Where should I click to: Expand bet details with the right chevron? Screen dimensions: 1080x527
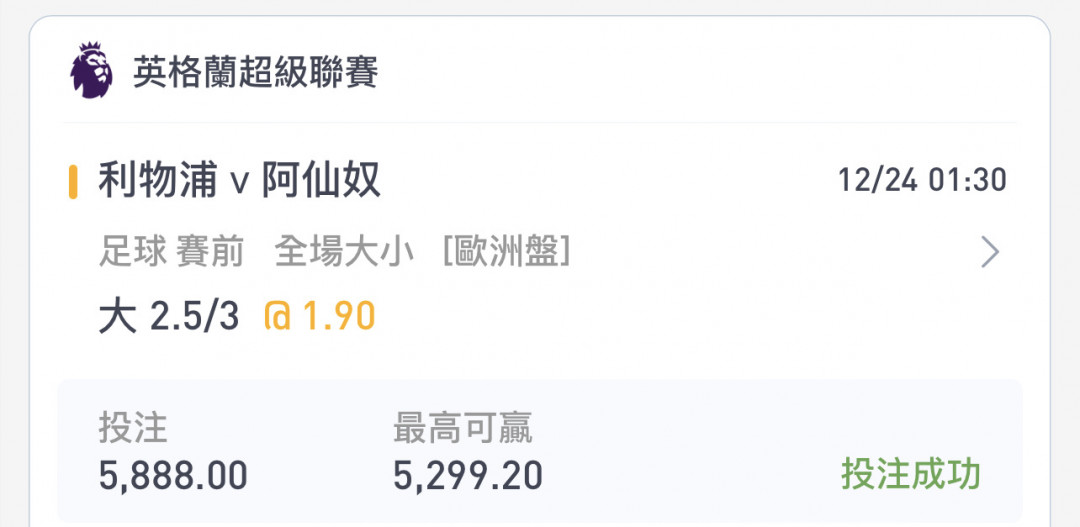pyautogui.click(x=990, y=253)
